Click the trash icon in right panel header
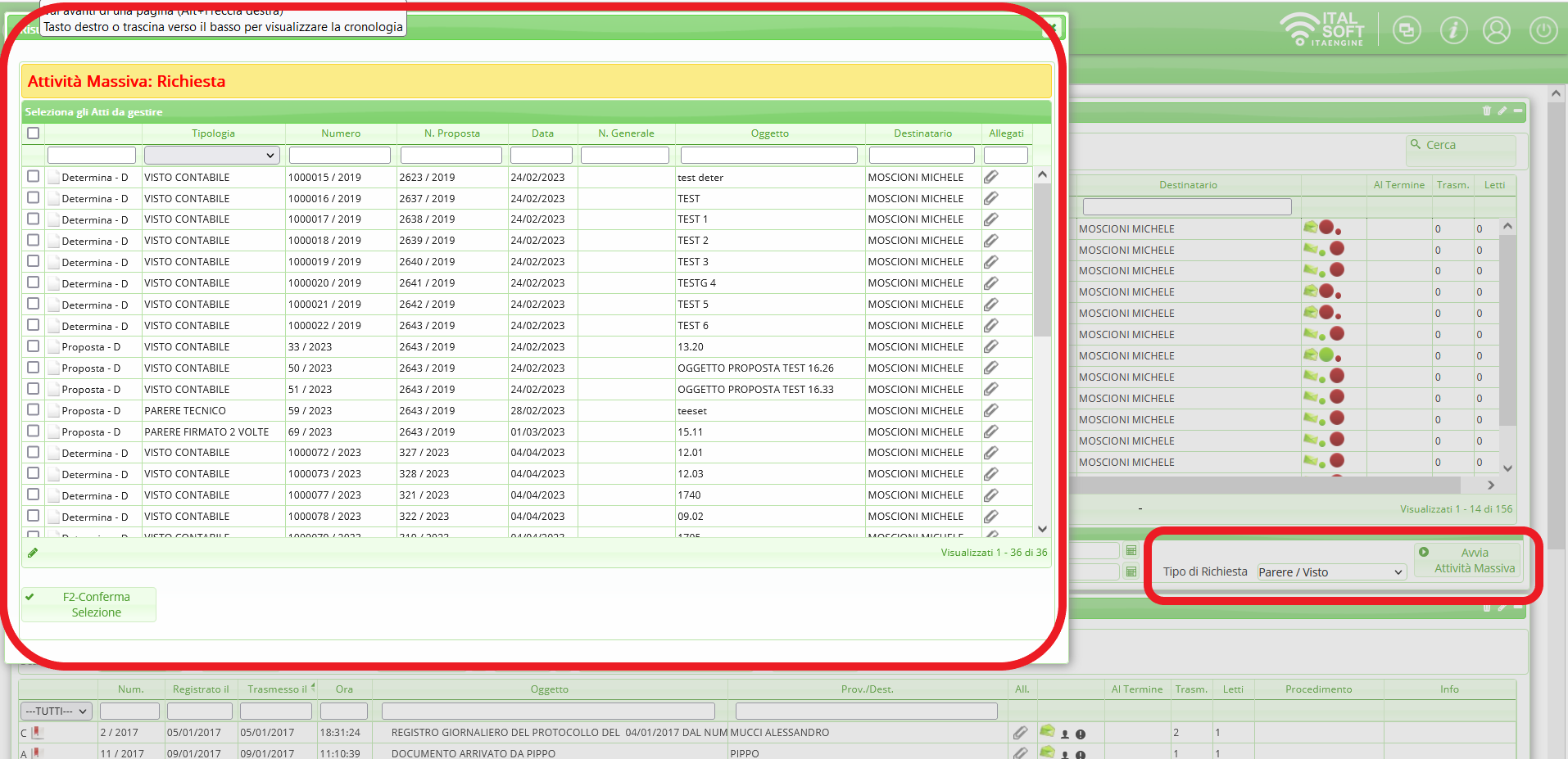 [x=1486, y=111]
